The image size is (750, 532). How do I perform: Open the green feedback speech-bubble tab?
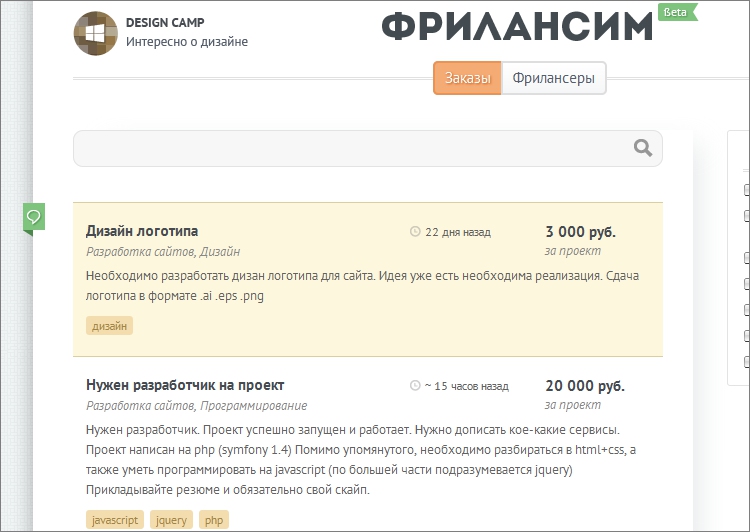pyautogui.click(x=34, y=218)
